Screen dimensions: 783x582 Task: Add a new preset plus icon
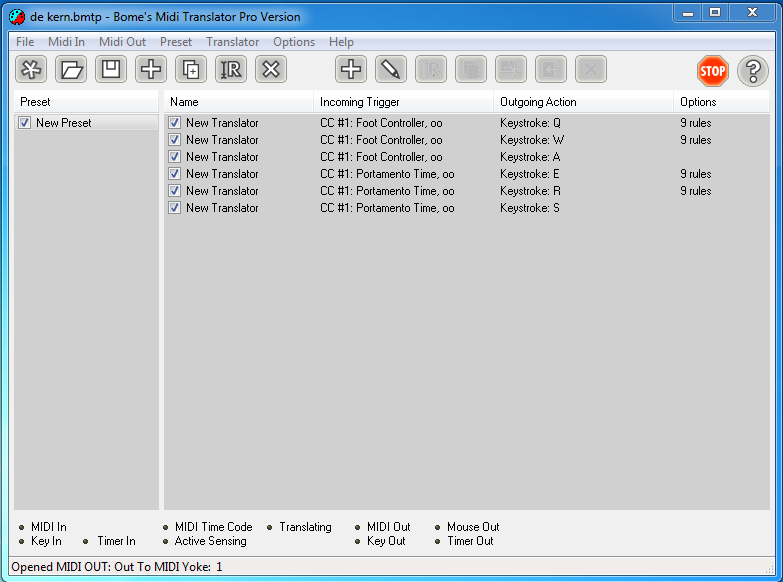pos(151,69)
